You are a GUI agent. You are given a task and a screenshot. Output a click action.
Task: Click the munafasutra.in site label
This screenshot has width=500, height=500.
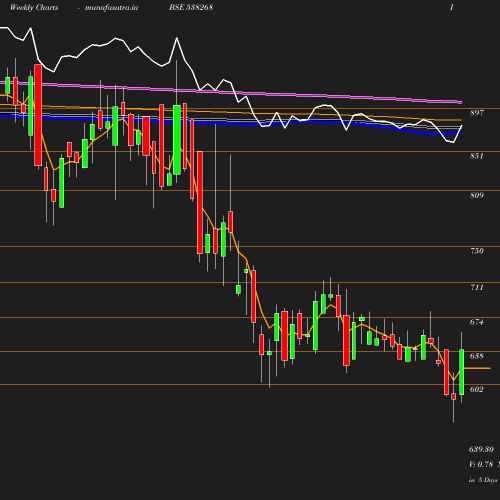(x=111, y=8)
